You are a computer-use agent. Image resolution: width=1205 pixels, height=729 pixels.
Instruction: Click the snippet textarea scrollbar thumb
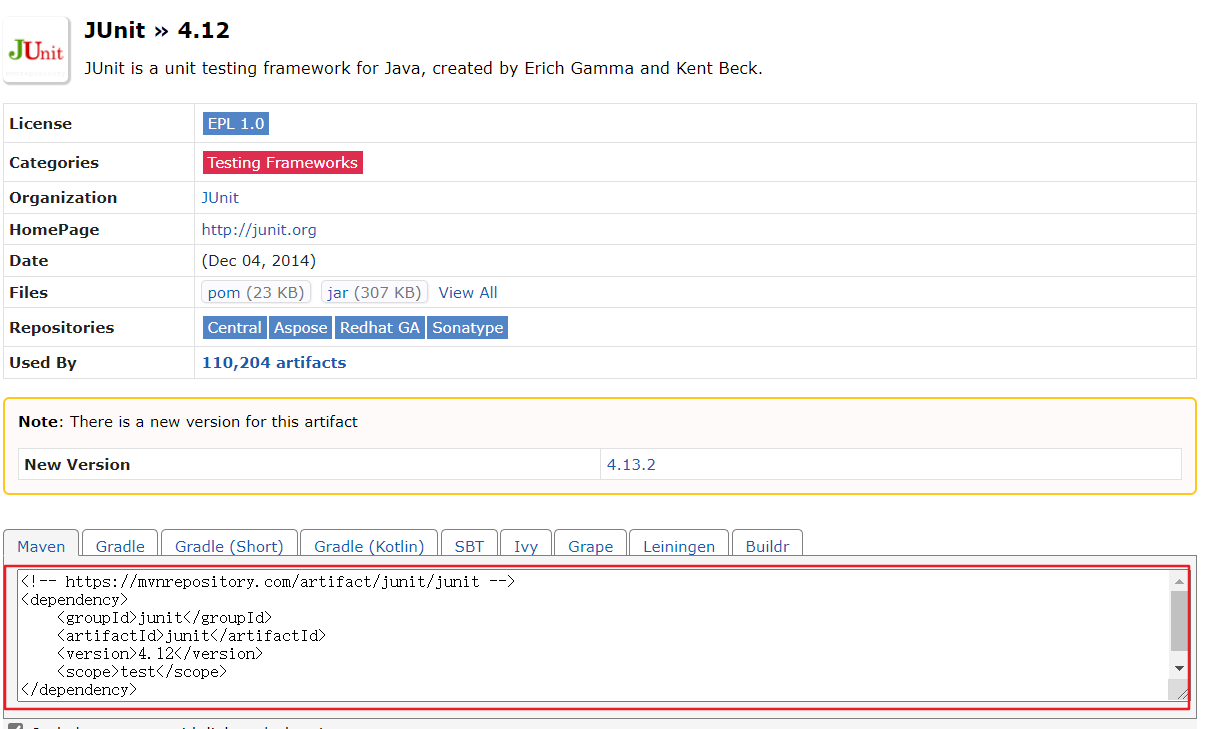pos(1179,620)
